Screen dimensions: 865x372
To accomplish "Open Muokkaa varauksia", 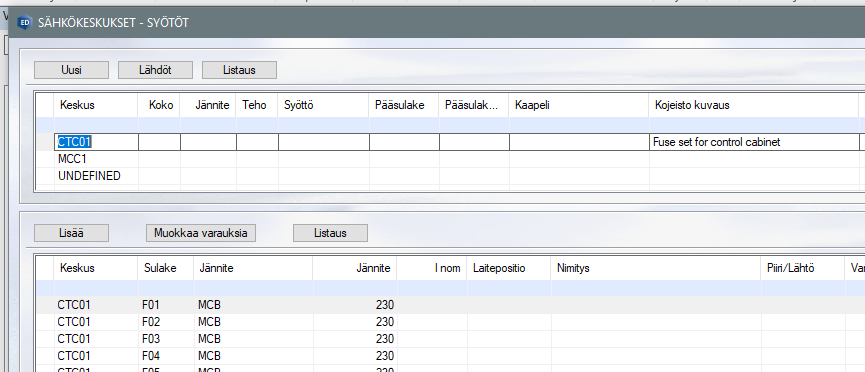I will (x=201, y=233).
